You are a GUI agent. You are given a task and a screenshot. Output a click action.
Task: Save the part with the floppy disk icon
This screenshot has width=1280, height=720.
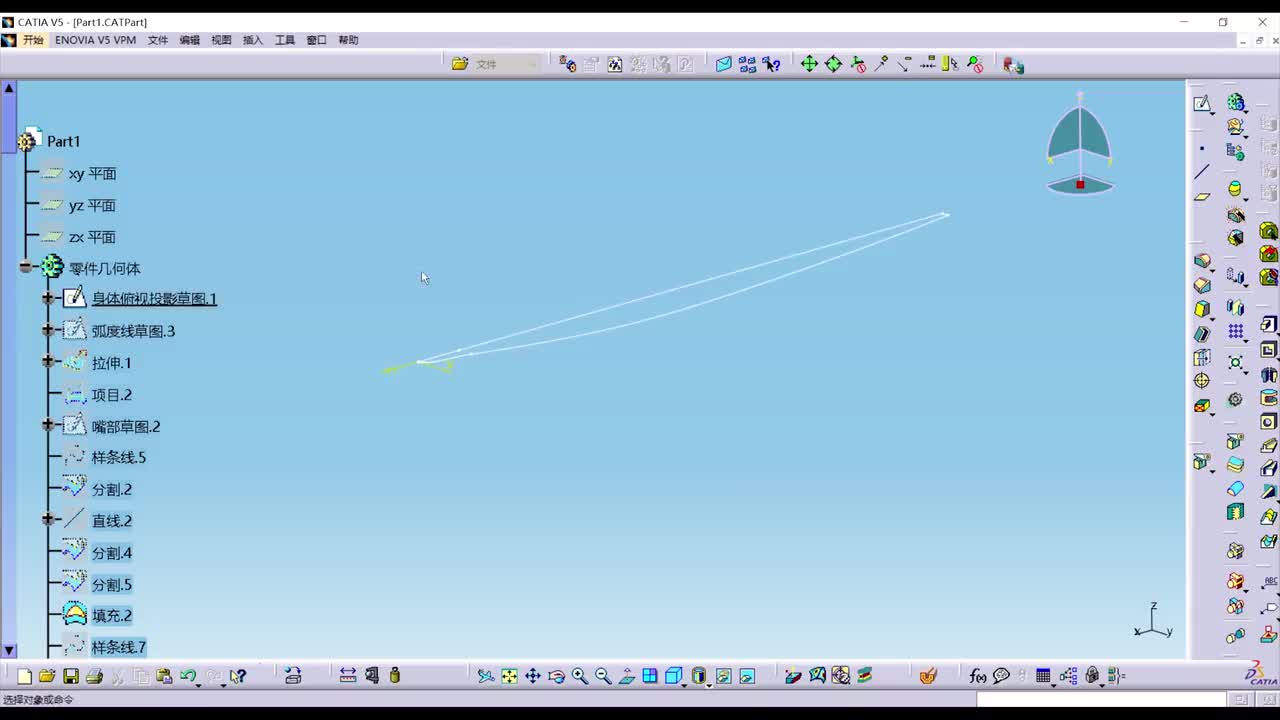coord(71,676)
